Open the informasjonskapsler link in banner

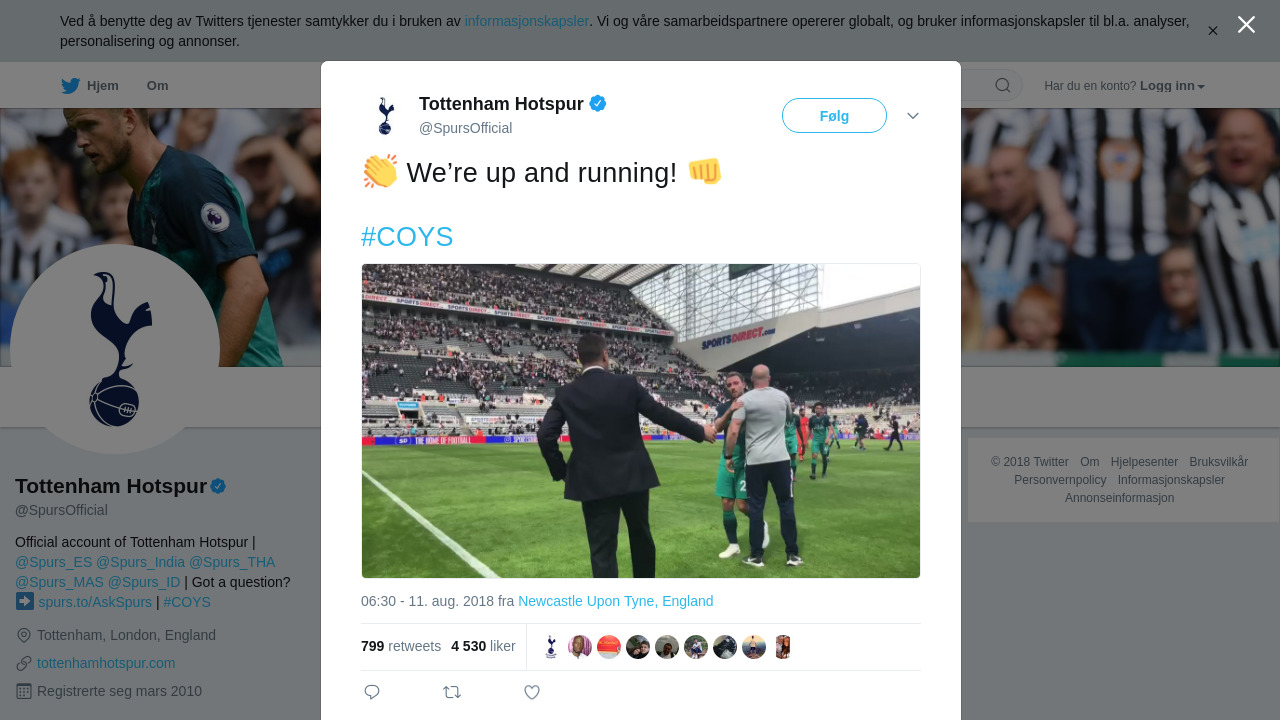(526, 21)
